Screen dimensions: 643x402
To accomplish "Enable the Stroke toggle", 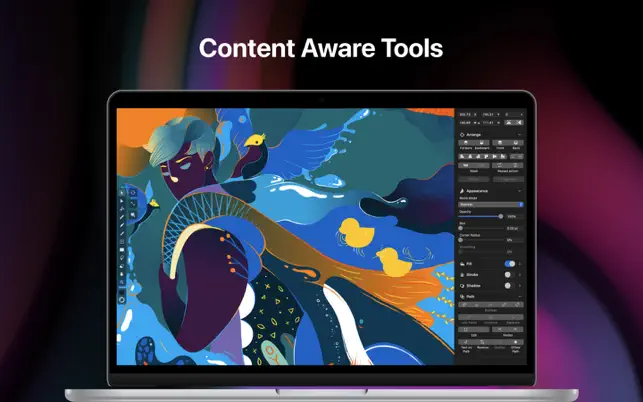I will tap(509, 273).
